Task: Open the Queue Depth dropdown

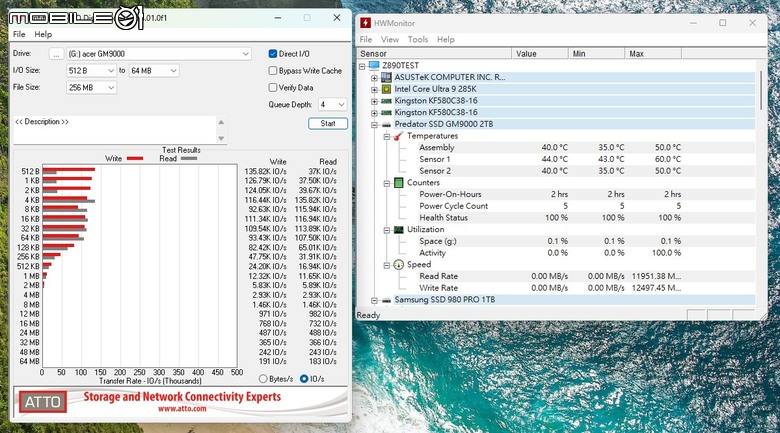Action: 332,105
